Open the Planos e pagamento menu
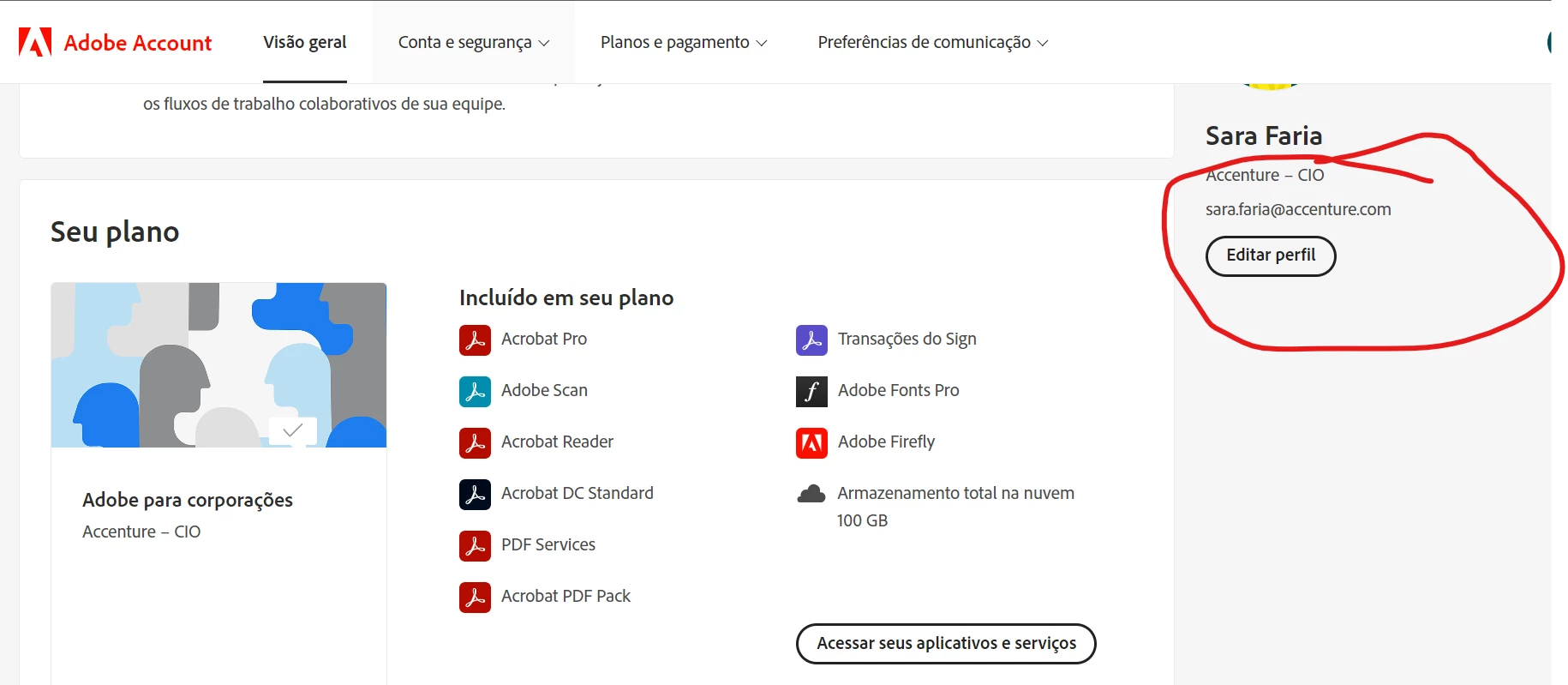 click(684, 42)
